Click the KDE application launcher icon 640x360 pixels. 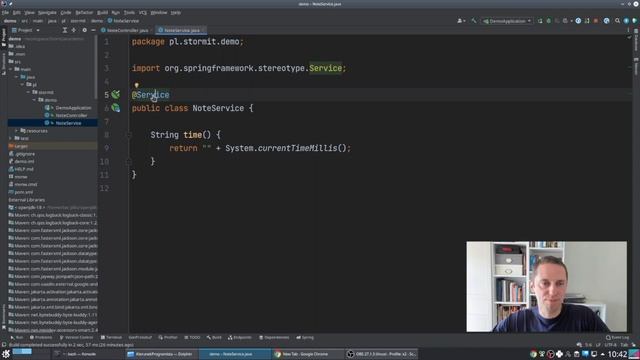(6, 354)
